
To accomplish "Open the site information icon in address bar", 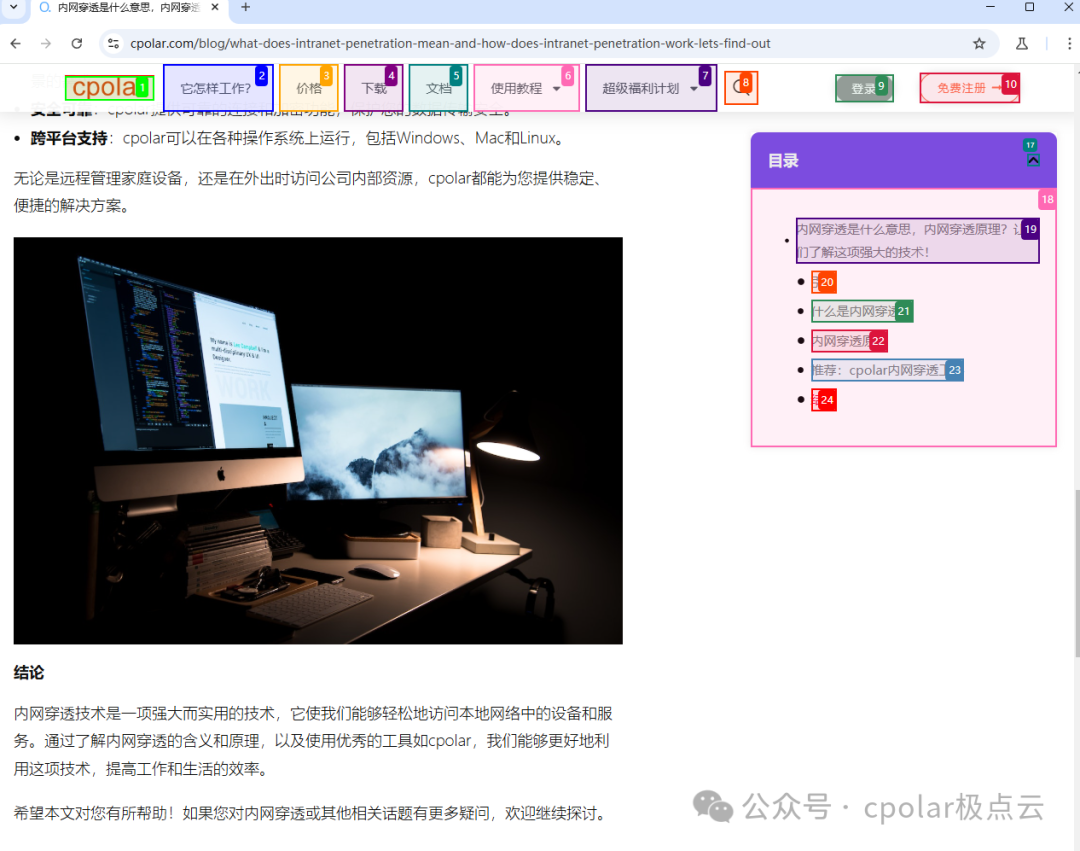I will 113,44.
